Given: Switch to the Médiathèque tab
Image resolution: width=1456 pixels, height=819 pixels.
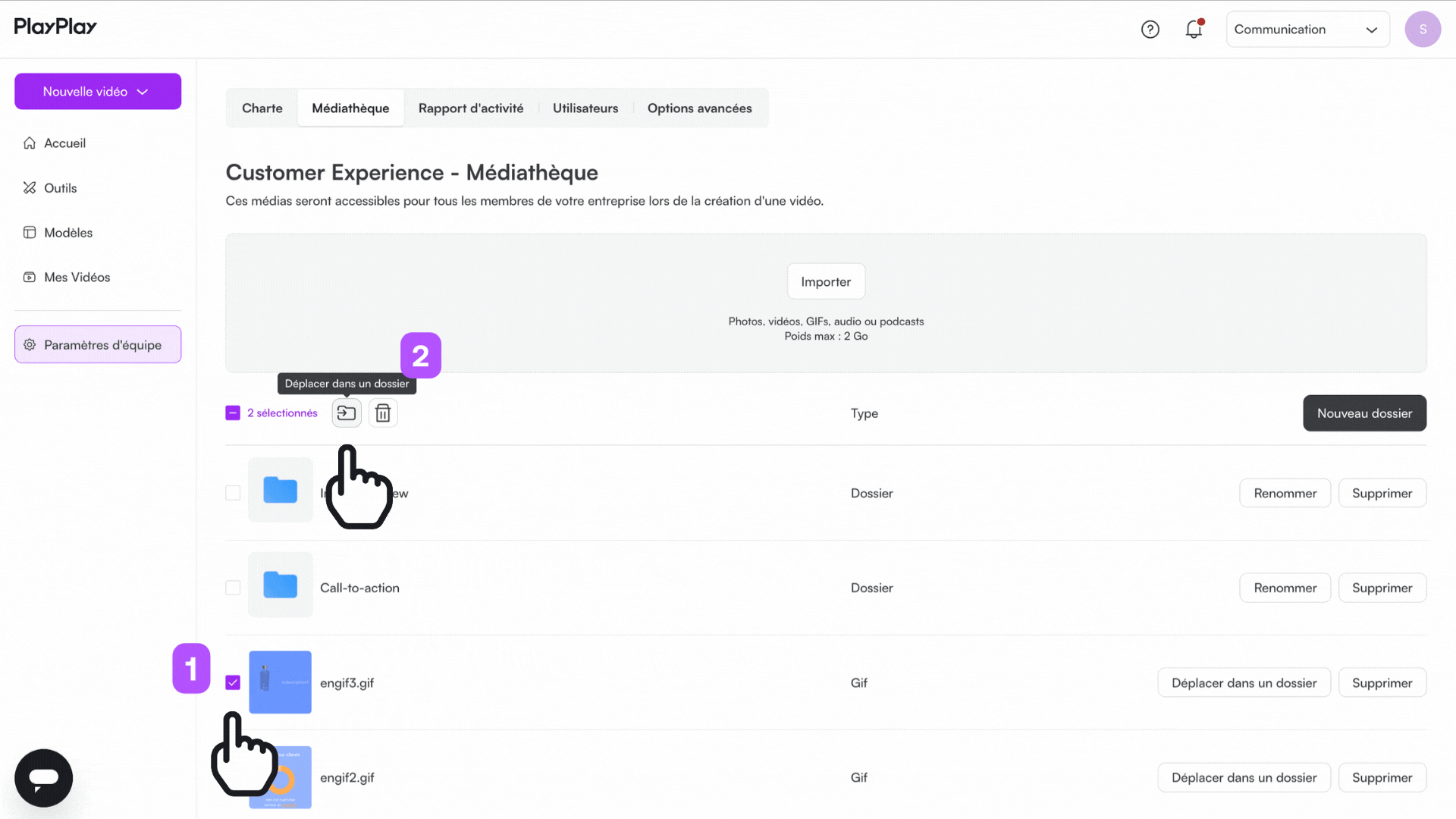Looking at the screenshot, I should 350,108.
